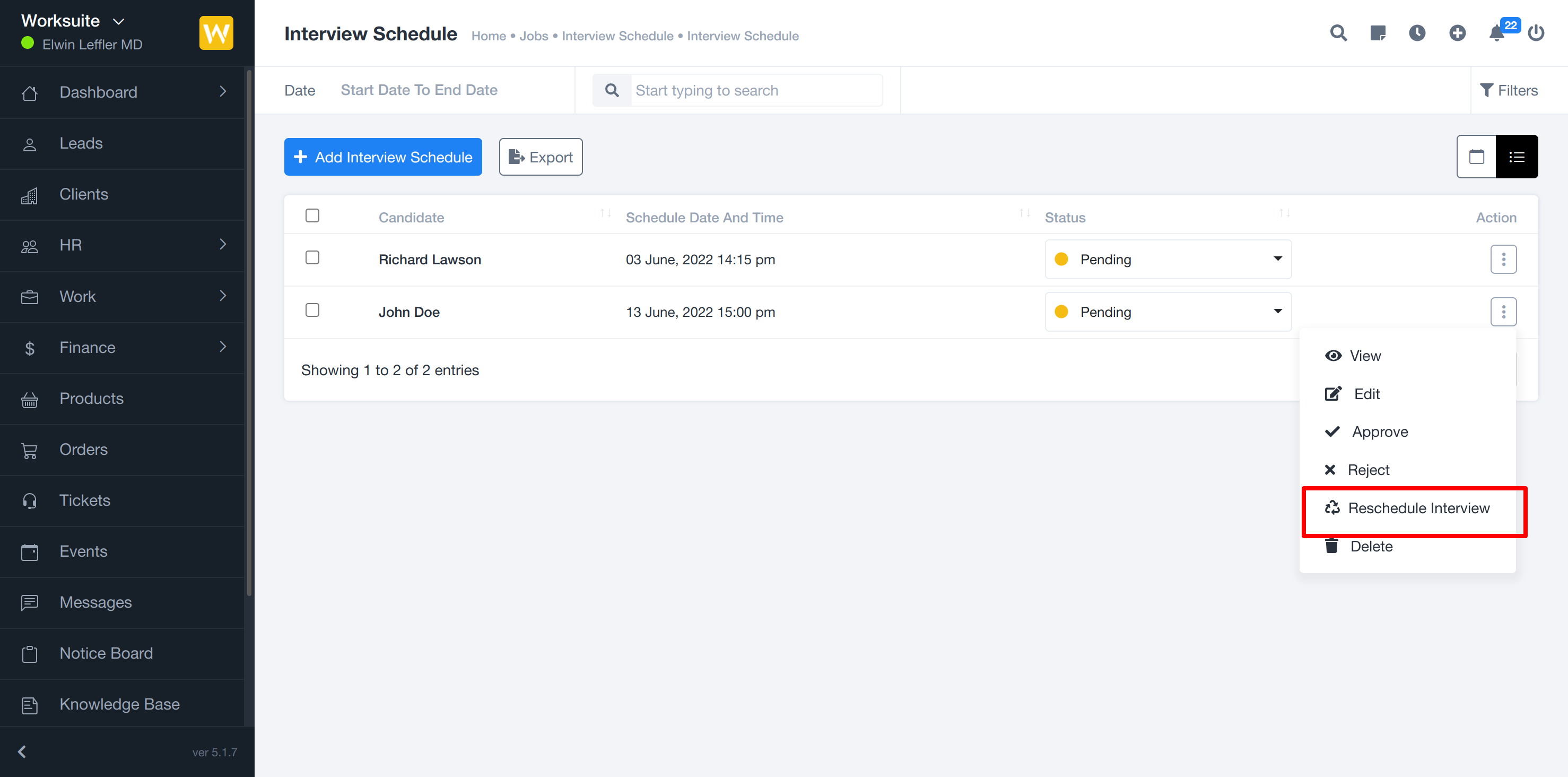Click the search magnifier icon in the top bar
The height and width of the screenshot is (777, 1568).
pos(1338,33)
